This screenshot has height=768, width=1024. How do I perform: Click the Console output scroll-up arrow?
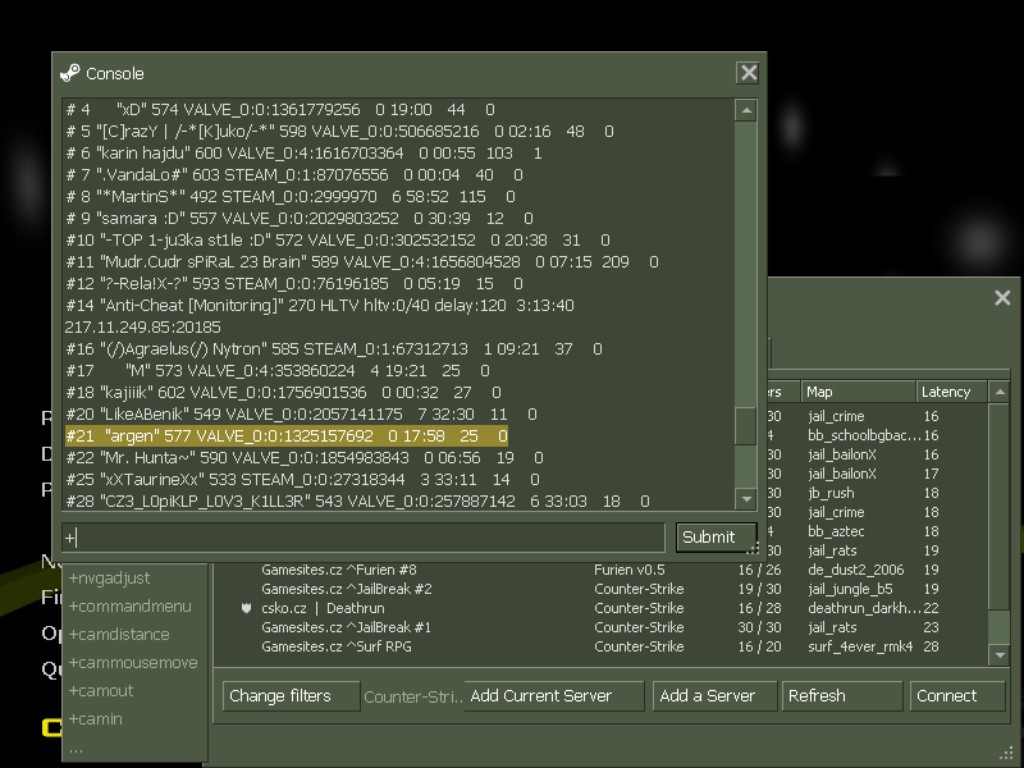click(x=746, y=110)
